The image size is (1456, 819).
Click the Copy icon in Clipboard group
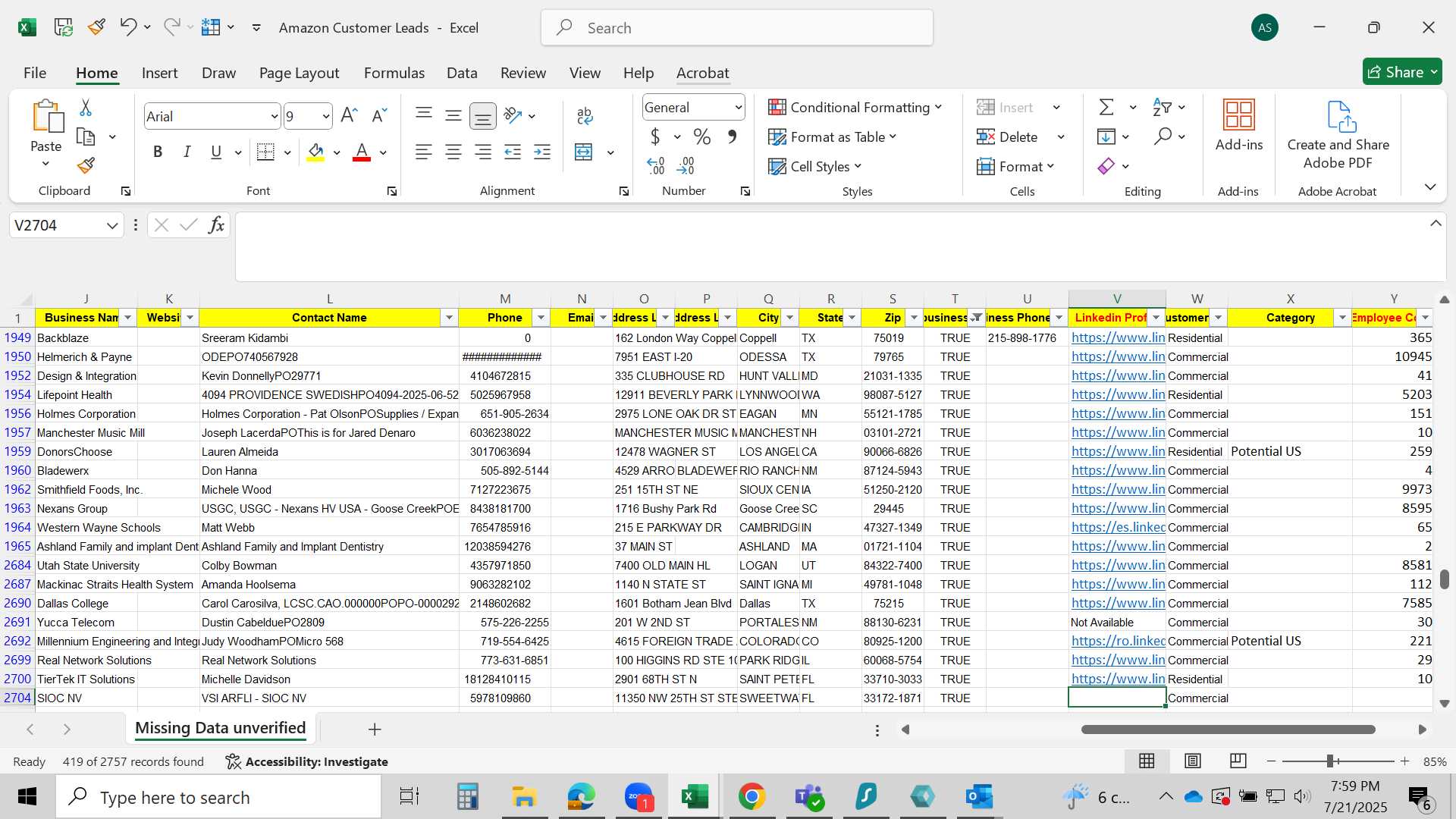(86, 137)
